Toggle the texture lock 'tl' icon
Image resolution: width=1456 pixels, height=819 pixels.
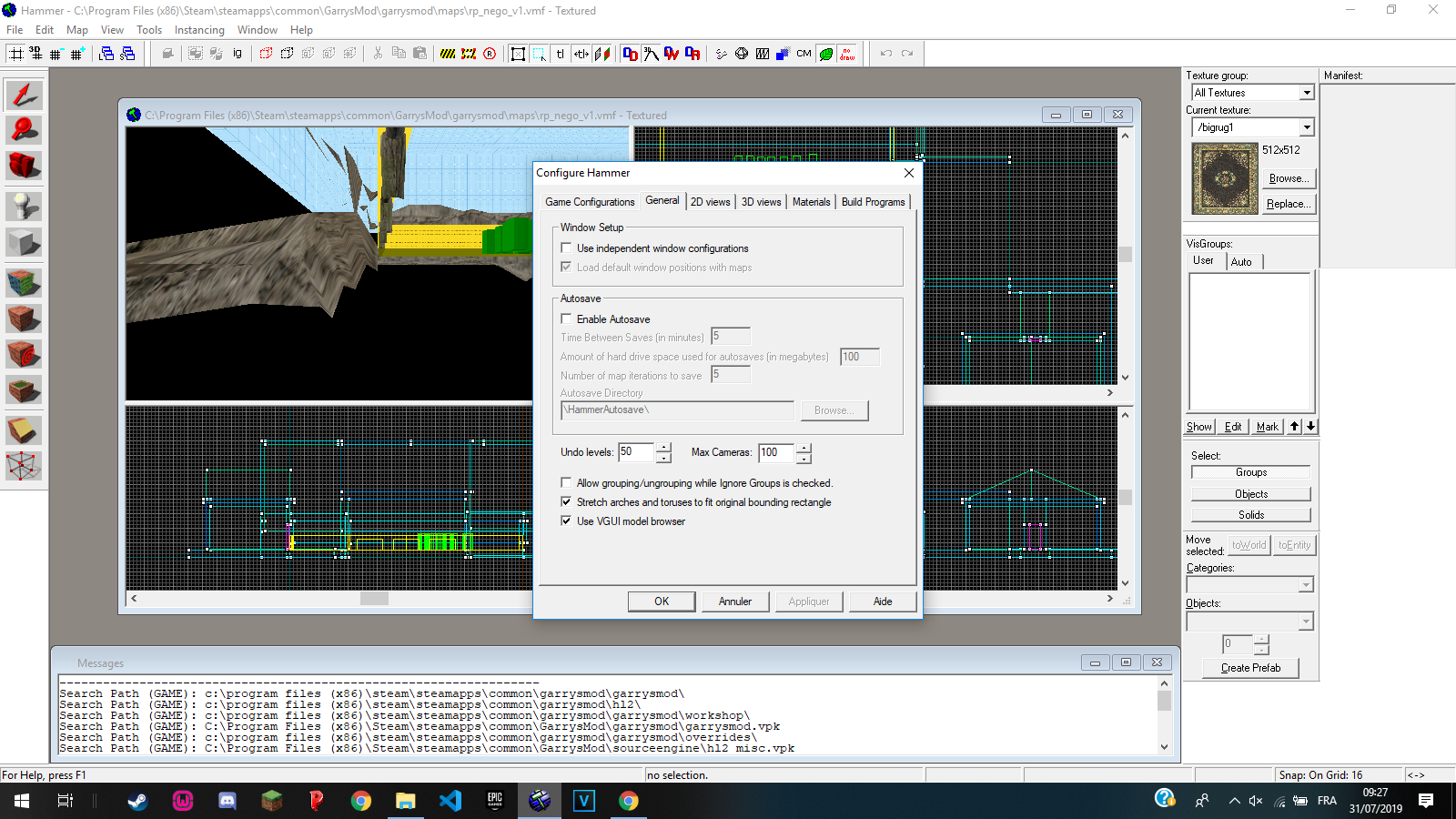click(561, 54)
